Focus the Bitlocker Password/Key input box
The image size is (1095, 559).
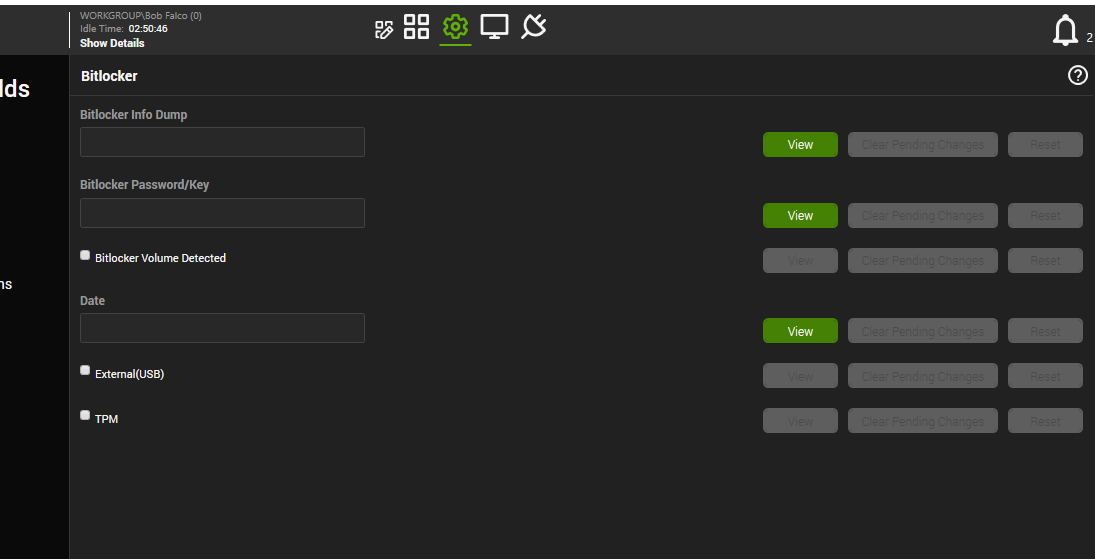[x=222, y=213]
